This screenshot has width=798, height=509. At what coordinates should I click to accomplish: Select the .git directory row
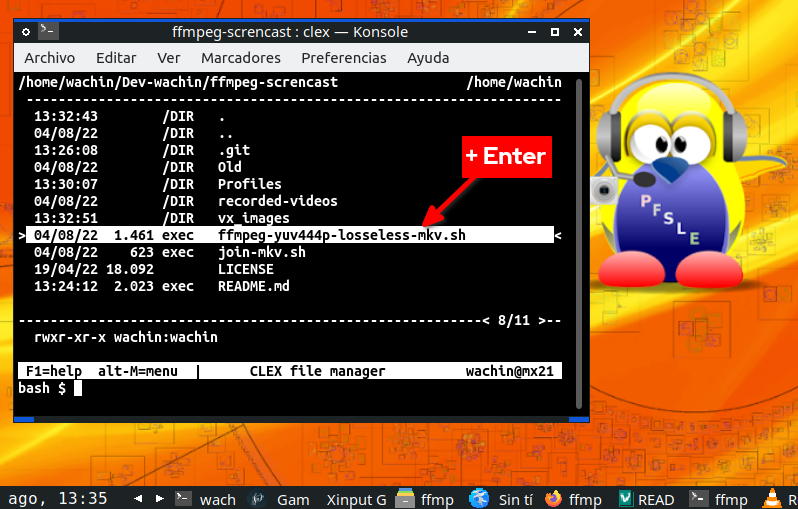point(290,150)
